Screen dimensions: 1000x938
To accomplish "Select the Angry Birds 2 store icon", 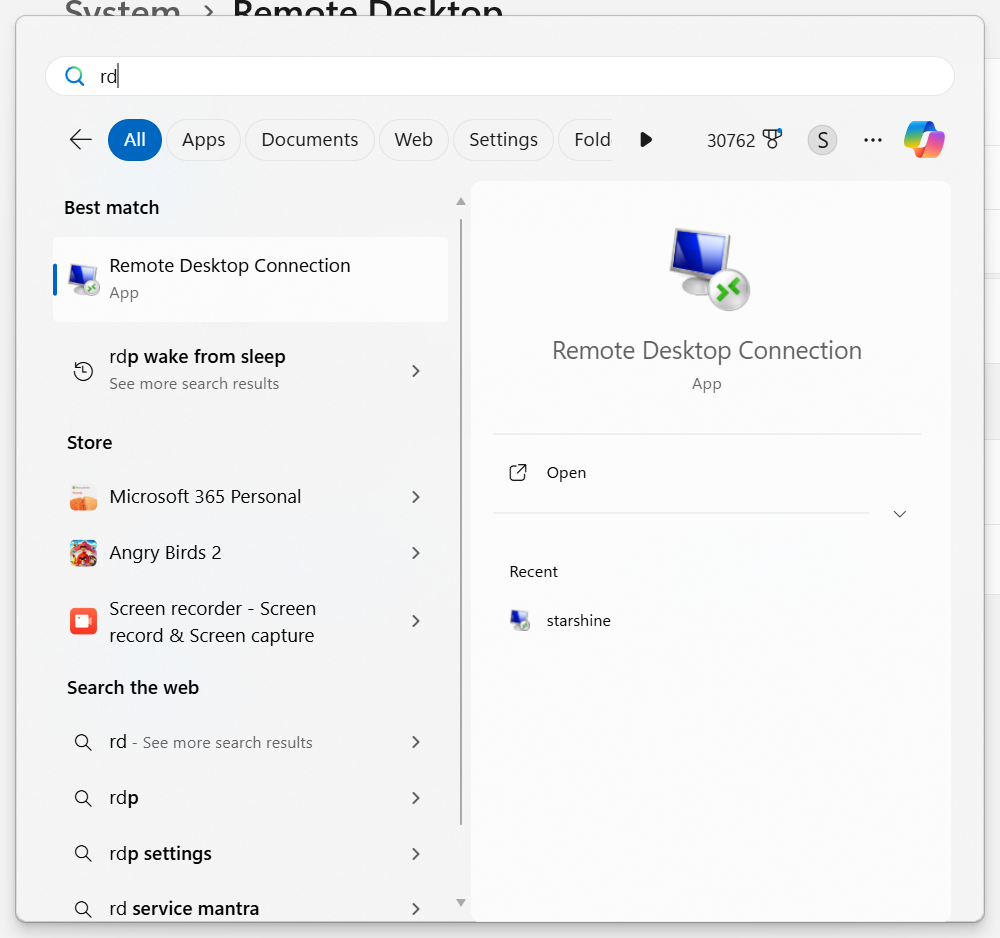I will [84, 553].
